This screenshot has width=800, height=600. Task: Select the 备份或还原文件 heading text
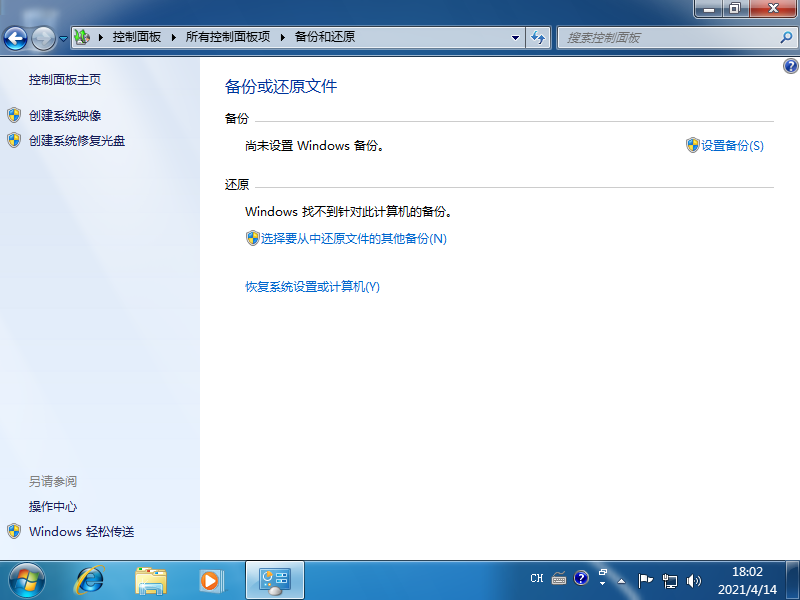coord(281,86)
